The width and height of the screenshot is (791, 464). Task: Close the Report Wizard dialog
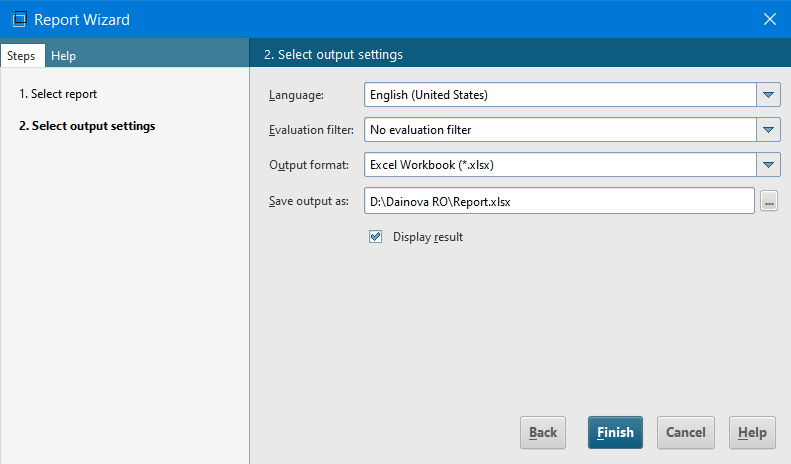(769, 19)
